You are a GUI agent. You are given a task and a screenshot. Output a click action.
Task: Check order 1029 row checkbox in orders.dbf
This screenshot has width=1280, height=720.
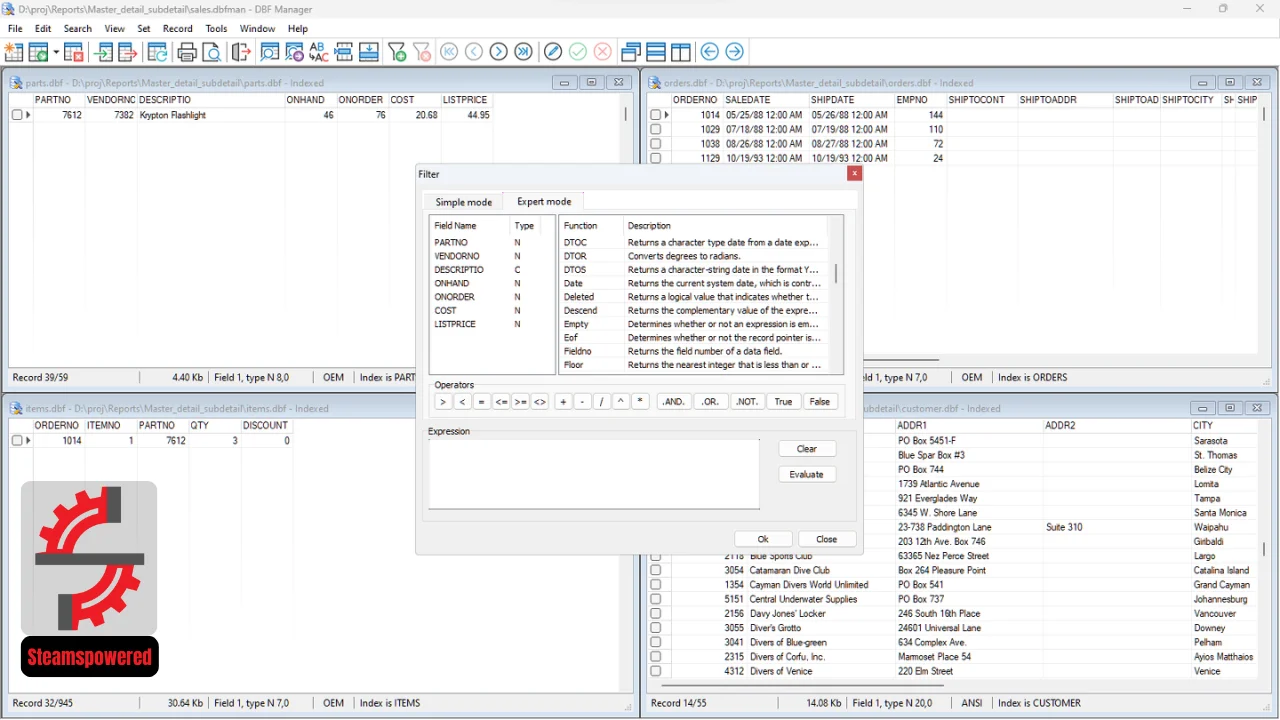[656, 129]
